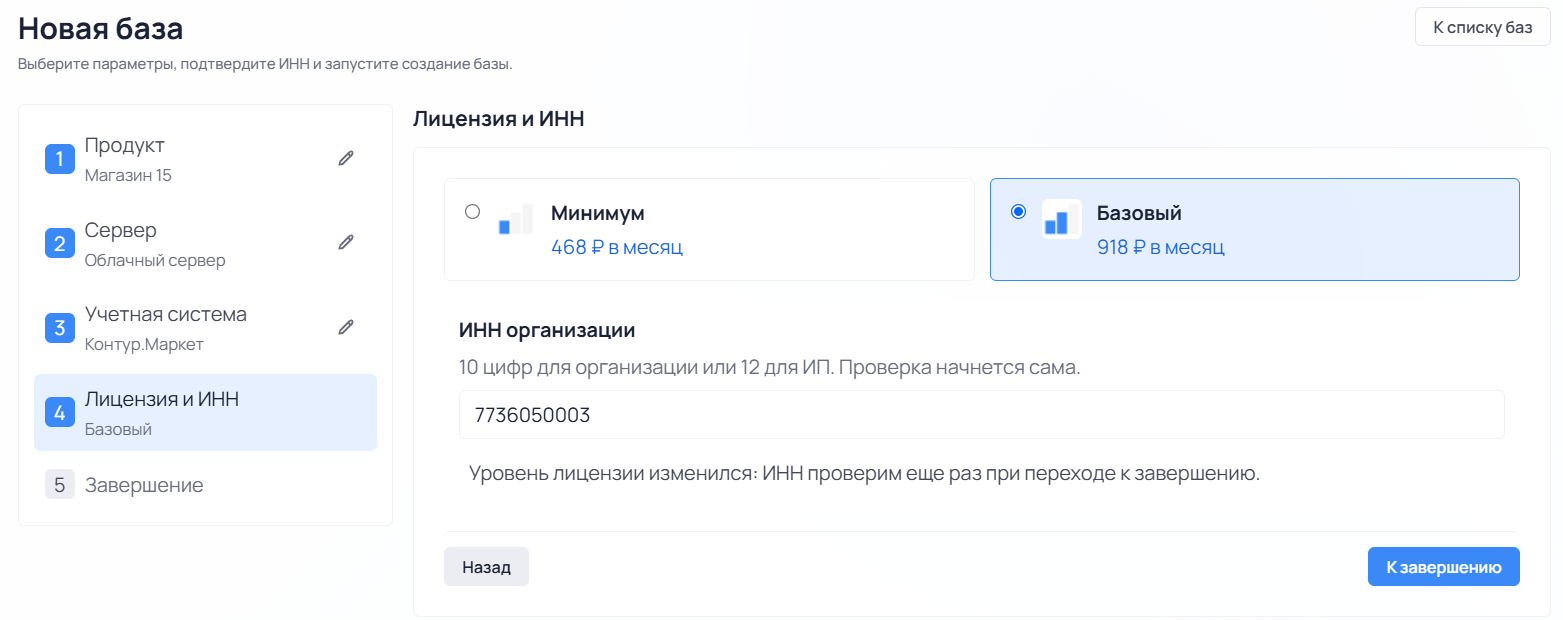Click the К списку баз button

tap(1483, 27)
